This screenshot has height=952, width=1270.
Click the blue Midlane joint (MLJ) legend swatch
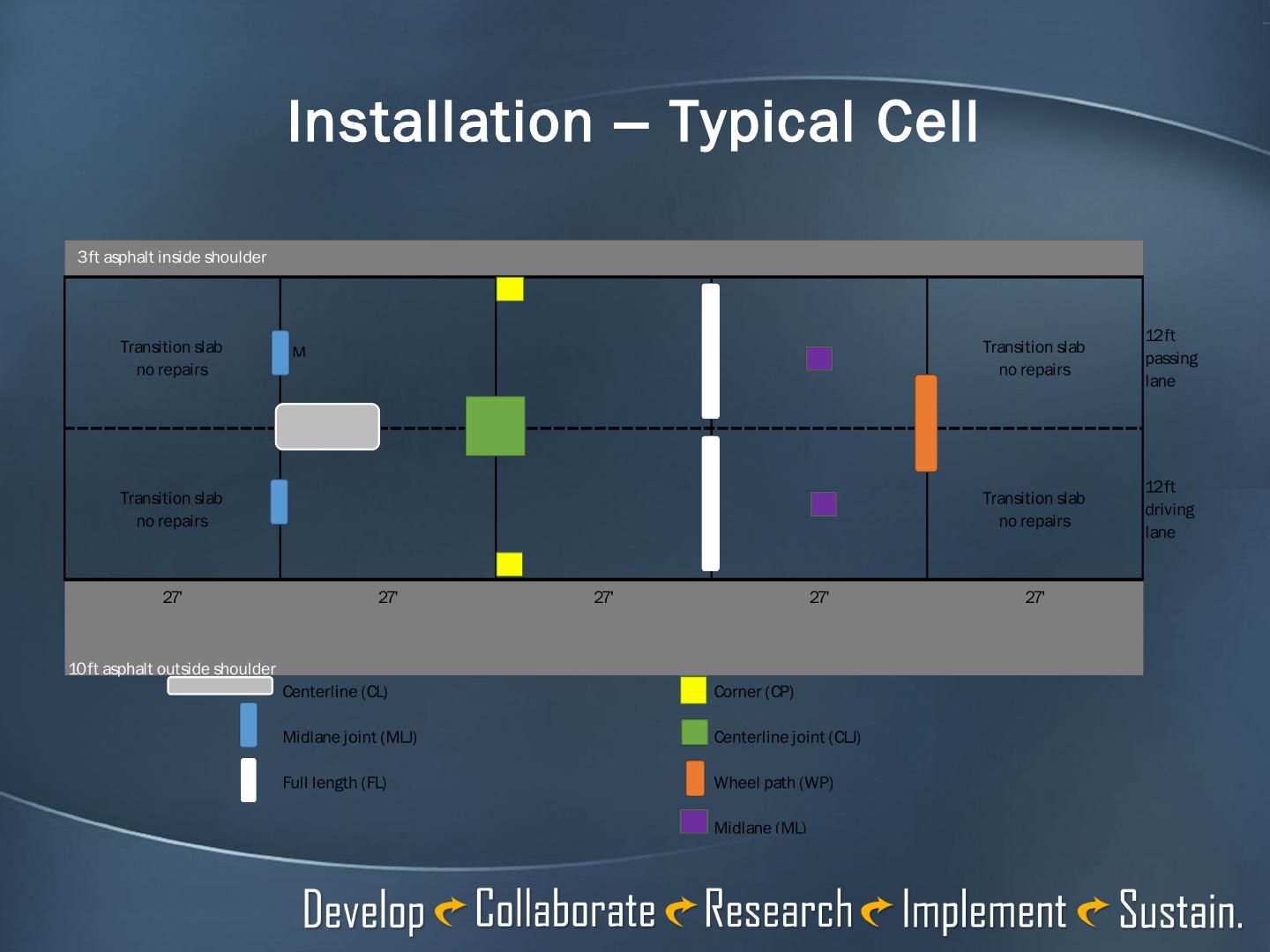tap(249, 725)
